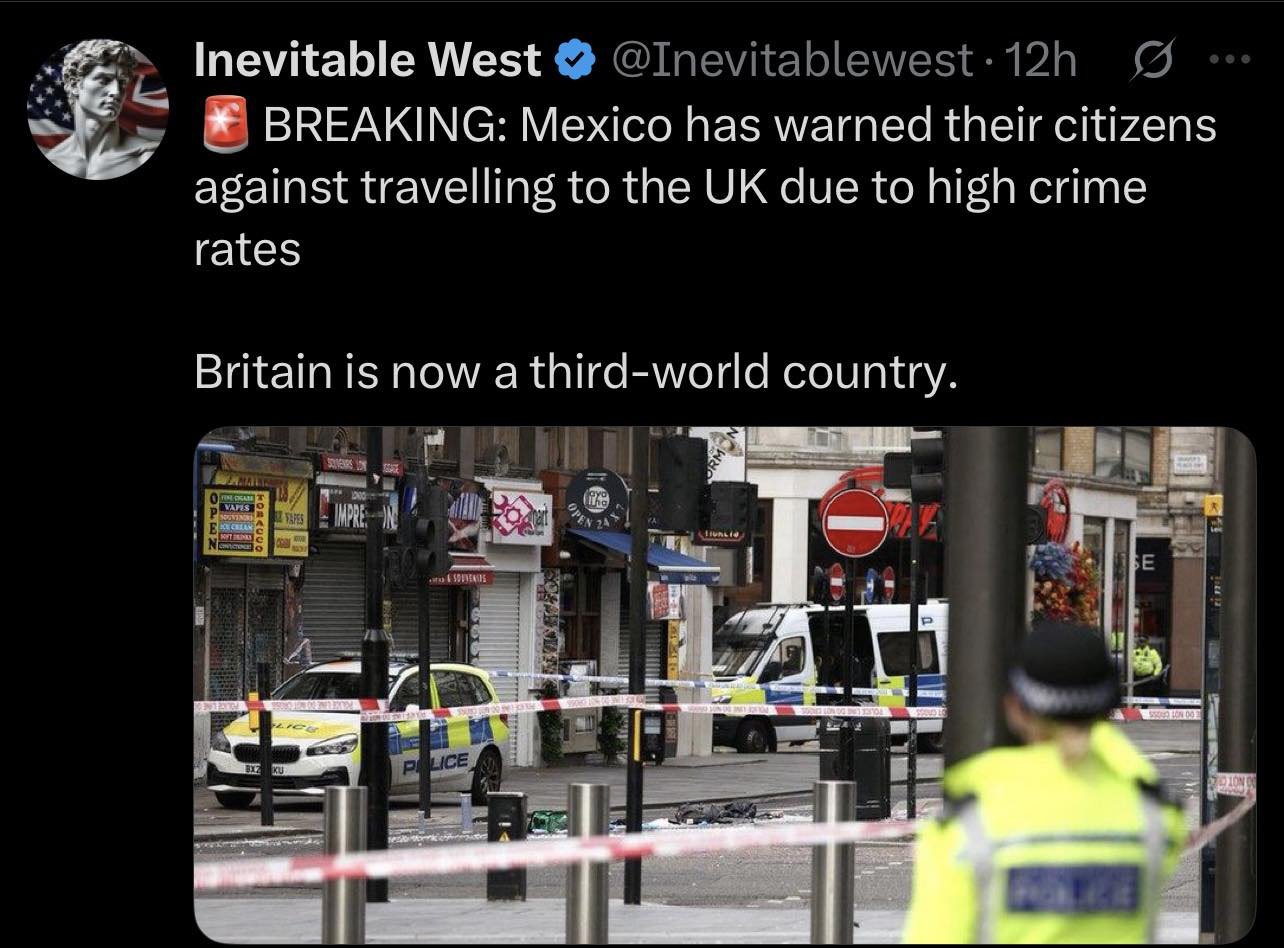Viewport: 1284px width, 948px height.
Task: Click the officer's high-vis jacket in photo
Action: [x=1042, y=836]
